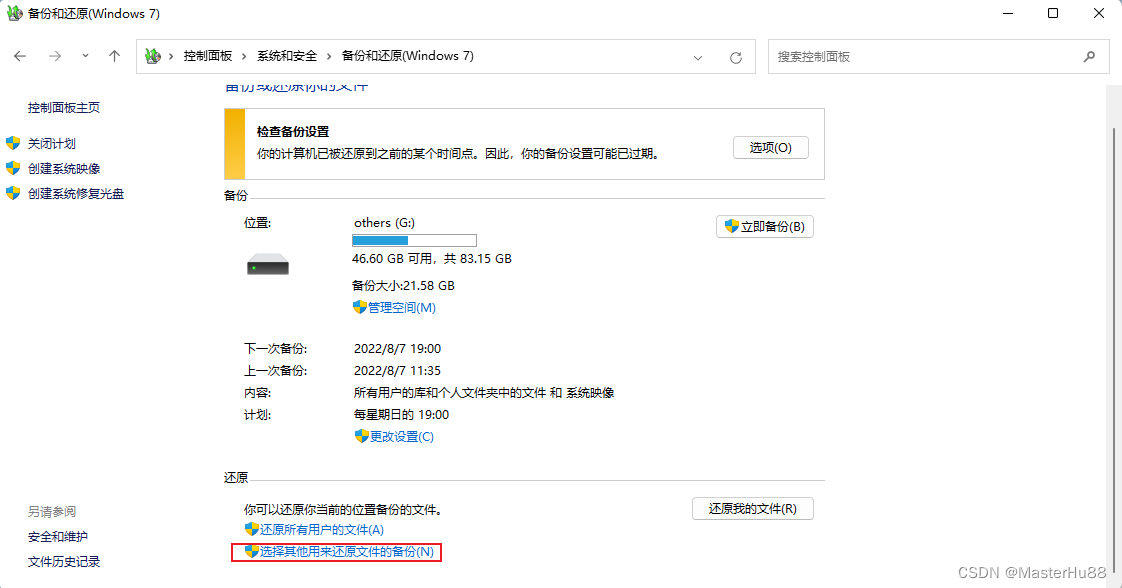Viewport: 1122px width, 588px height.
Task: Click 立即备份(B) button
Action: tap(764, 226)
